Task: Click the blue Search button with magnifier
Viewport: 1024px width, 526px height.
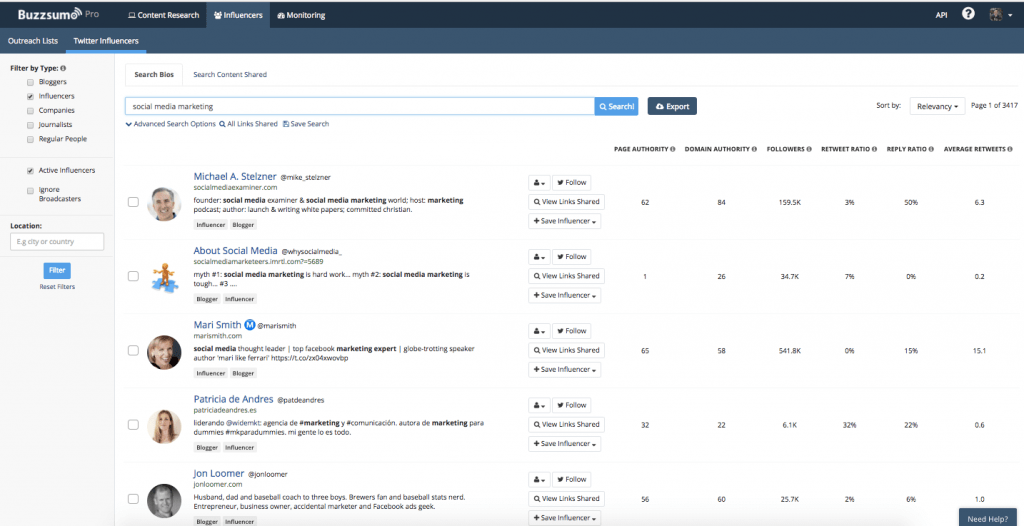Action: (x=616, y=106)
